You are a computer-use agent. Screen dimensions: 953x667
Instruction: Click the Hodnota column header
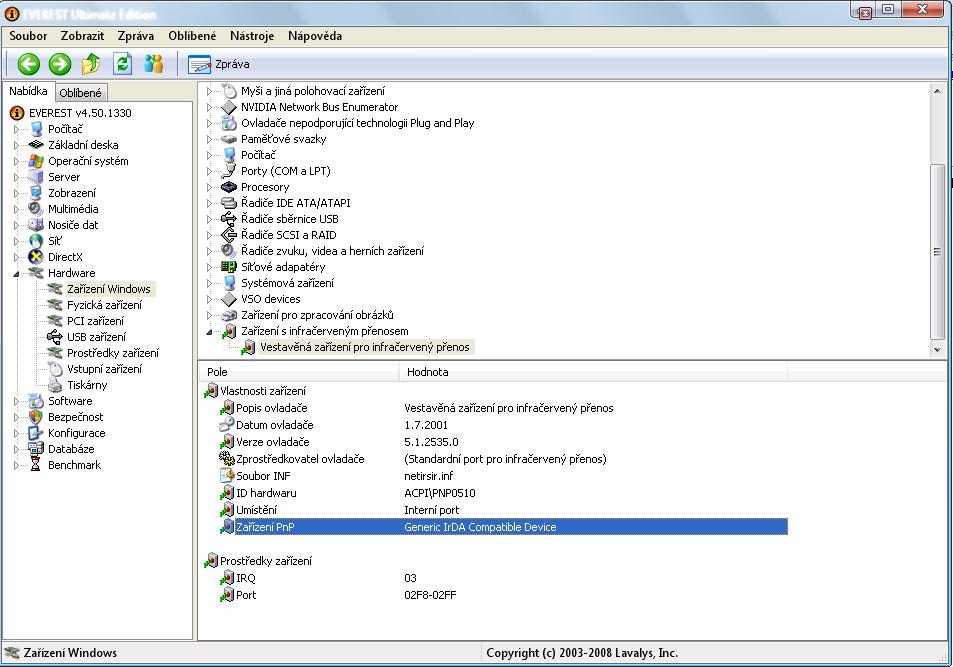click(x=426, y=372)
